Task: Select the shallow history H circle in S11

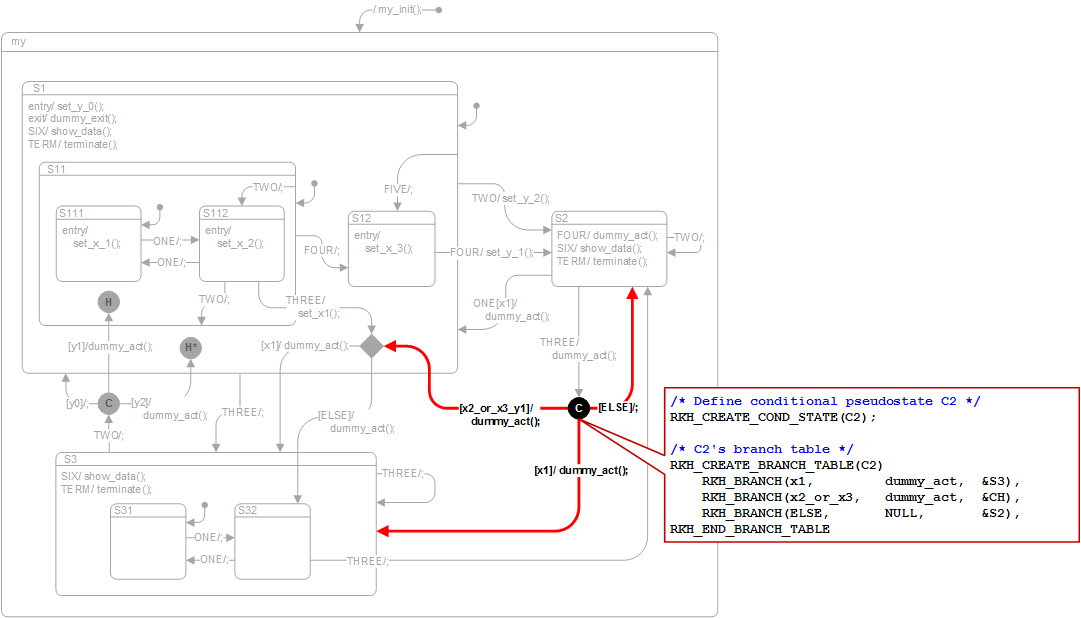Action: [109, 302]
